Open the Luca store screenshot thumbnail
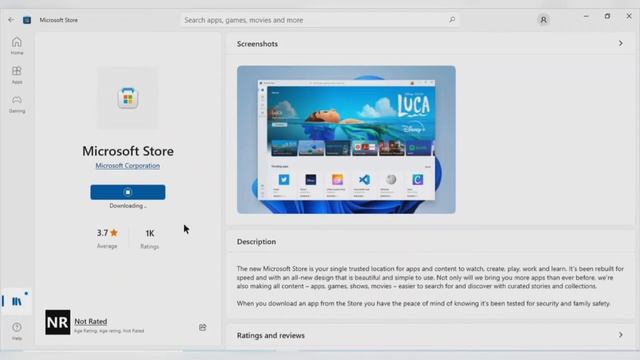Viewport: 640px width, 360px height. (x=346, y=140)
